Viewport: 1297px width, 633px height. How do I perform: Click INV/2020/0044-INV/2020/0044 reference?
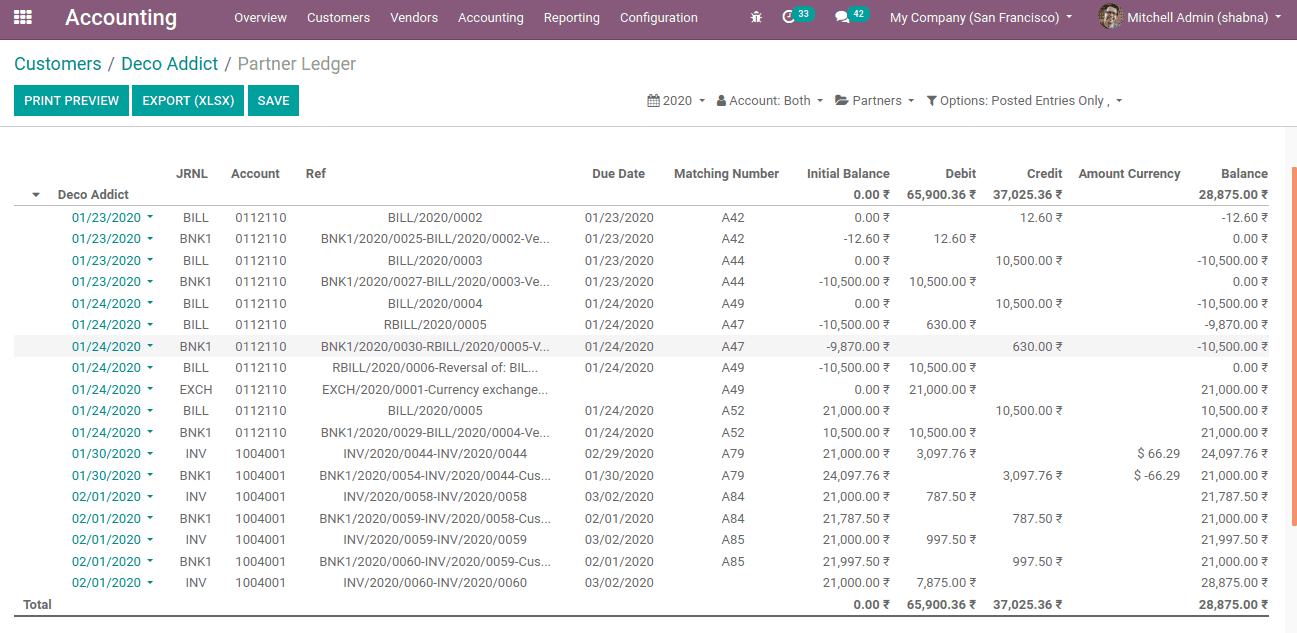435,454
